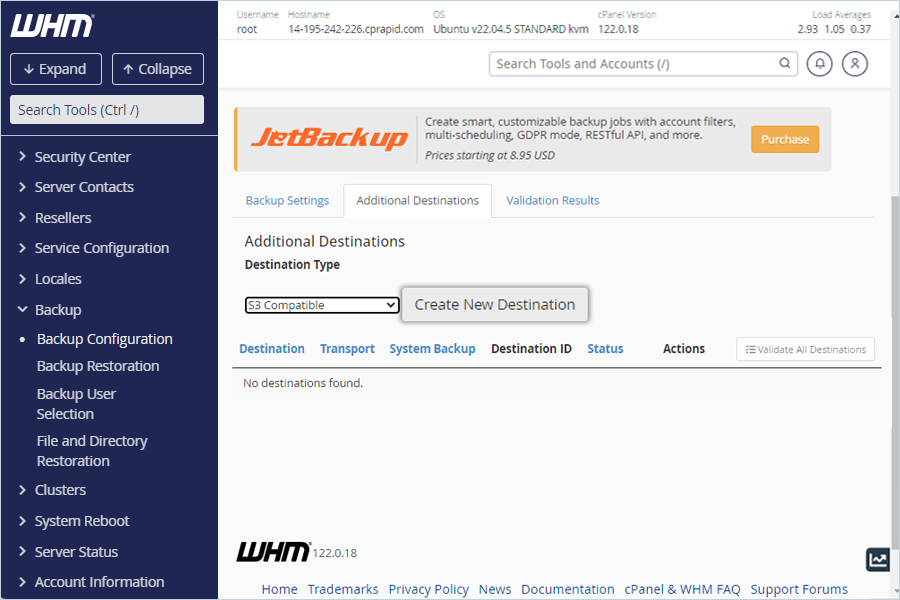The height and width of the screenshot is (600, 900).
Task: Expand the Service Configuration section
Action: [x=102, y=248]
